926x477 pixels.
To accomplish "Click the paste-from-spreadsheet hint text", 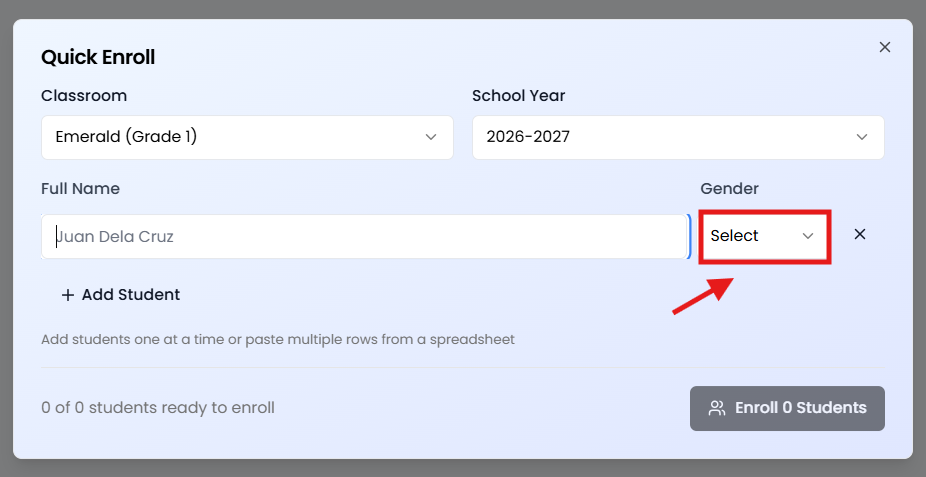I will (278, 339).
